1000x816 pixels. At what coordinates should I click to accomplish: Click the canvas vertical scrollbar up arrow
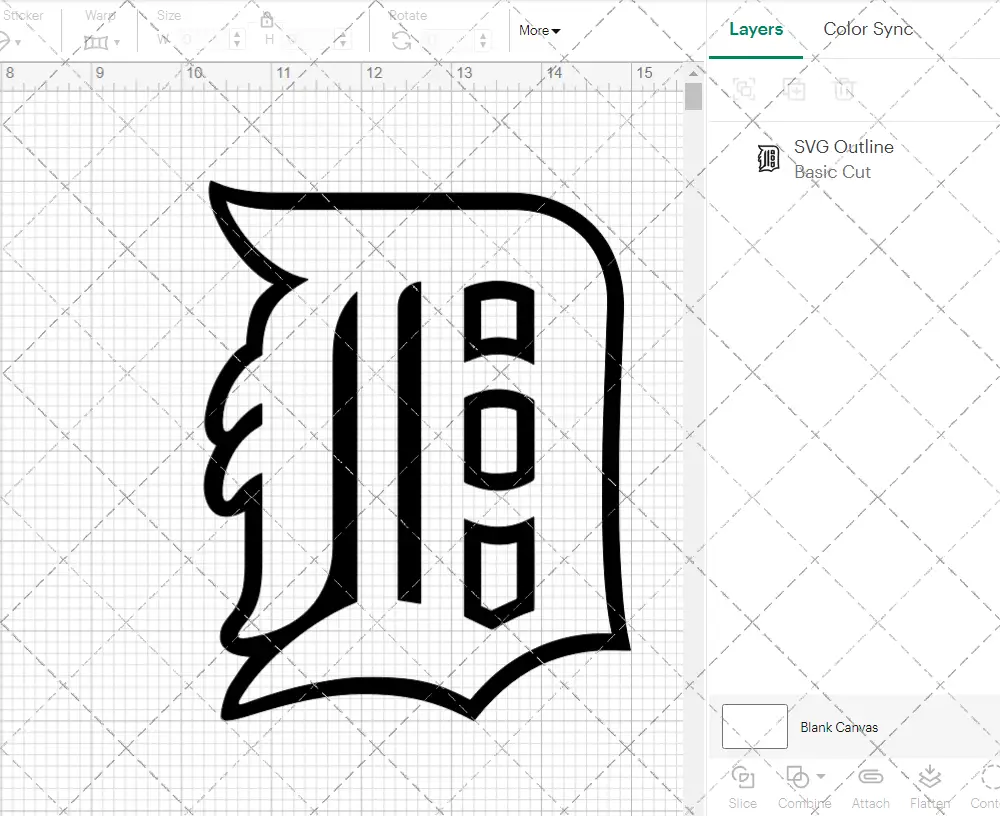click(x=693, y=73)
